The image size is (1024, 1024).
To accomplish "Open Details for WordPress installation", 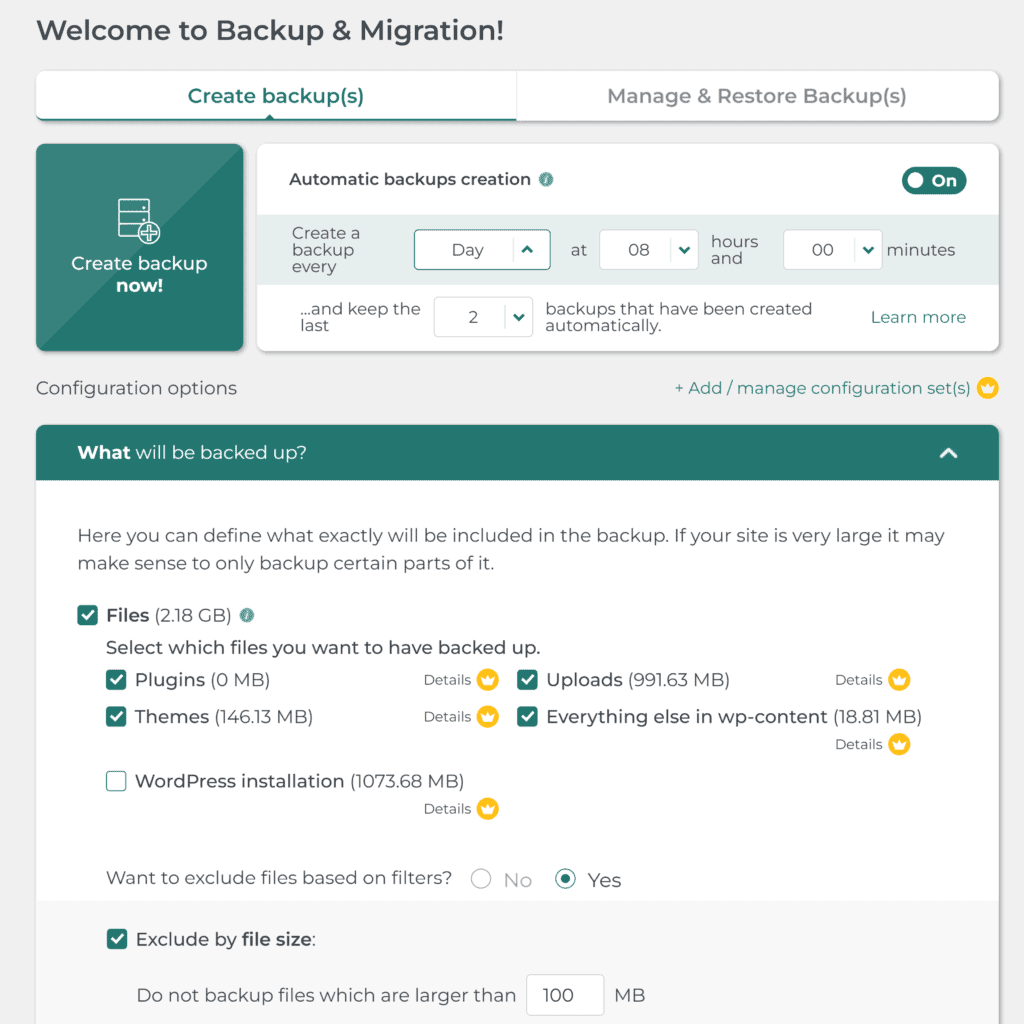I will pyautogui.click(x=447, y=809).
